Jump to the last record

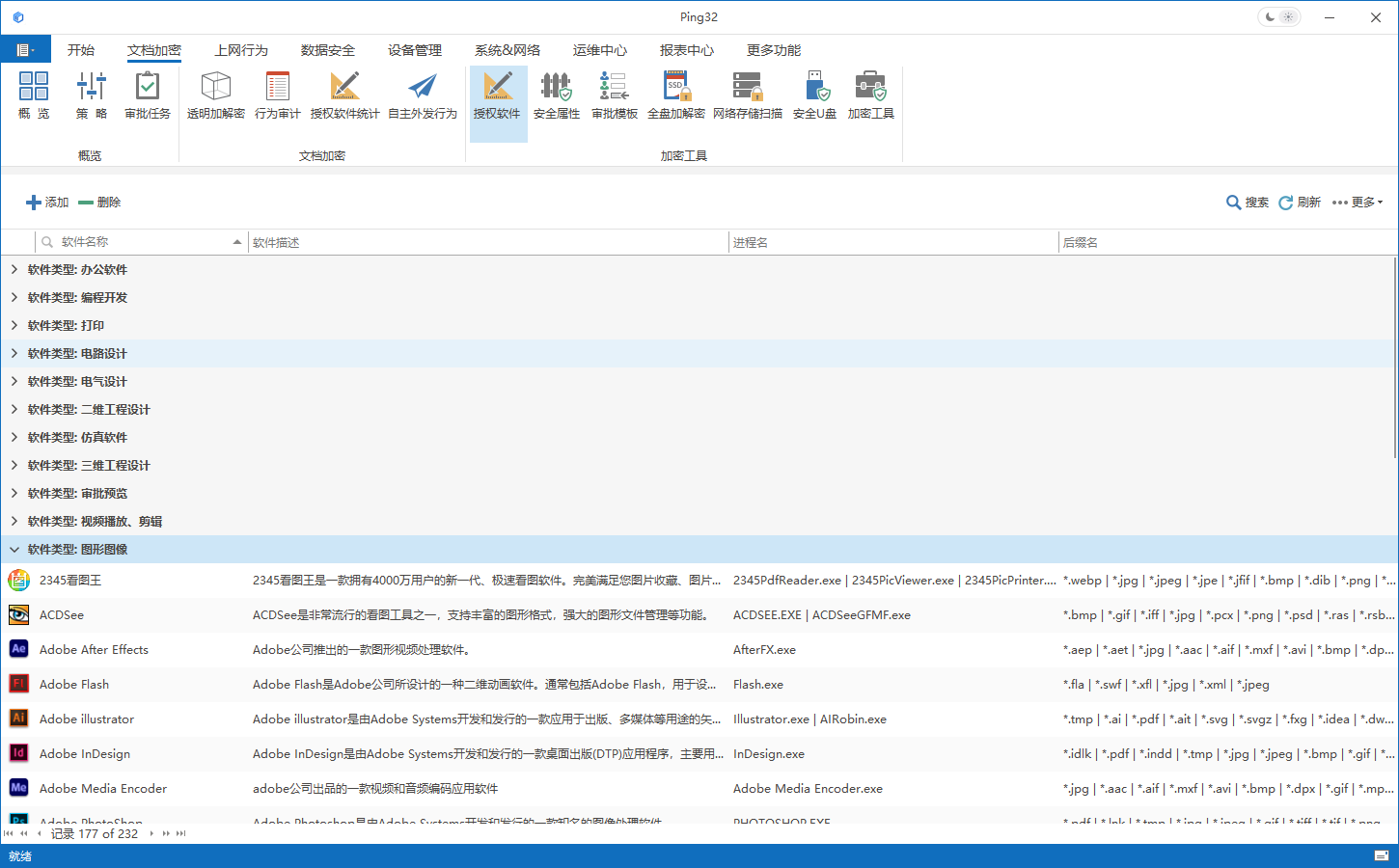[x=181, y=833]
